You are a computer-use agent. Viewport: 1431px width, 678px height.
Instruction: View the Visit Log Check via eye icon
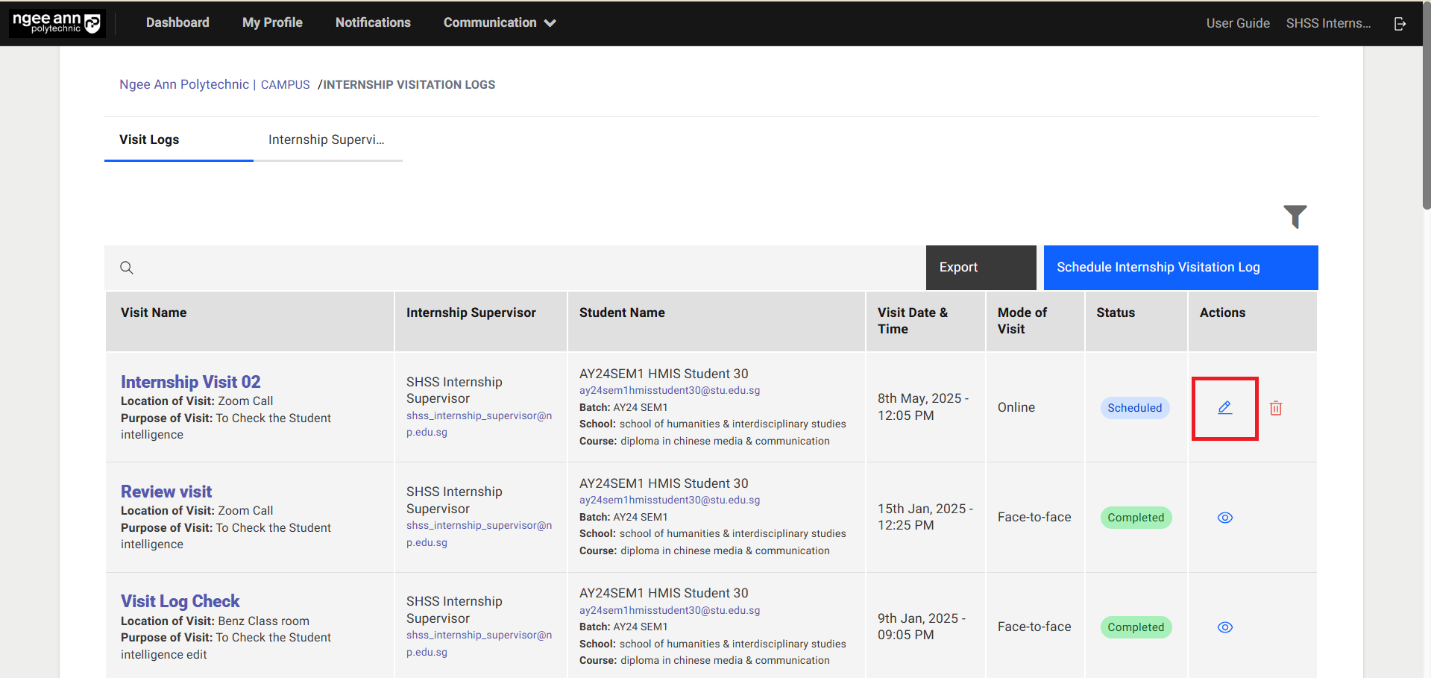click(1225, 627)
